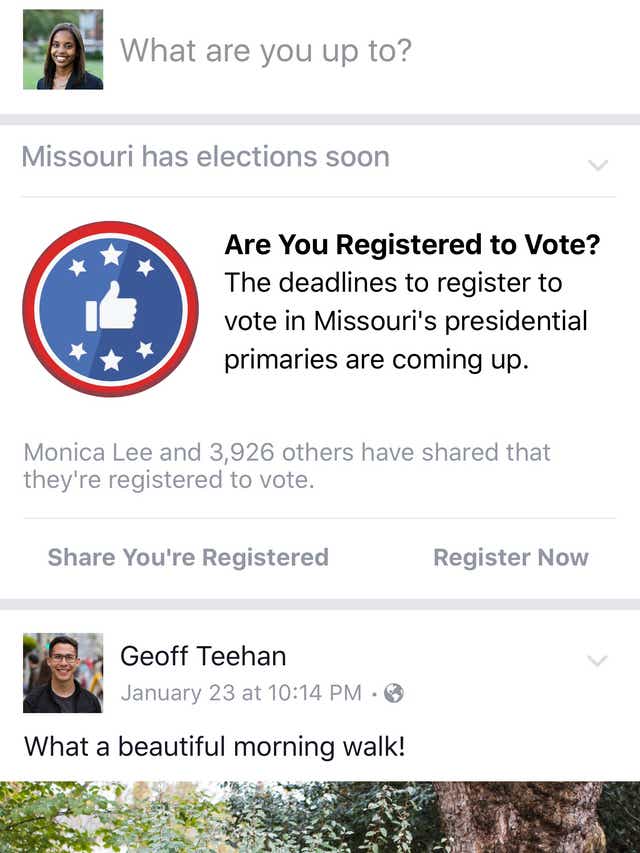Click Register Now
Image resolution: width=640 pixels, height=853 pixels.
[510, 557]
